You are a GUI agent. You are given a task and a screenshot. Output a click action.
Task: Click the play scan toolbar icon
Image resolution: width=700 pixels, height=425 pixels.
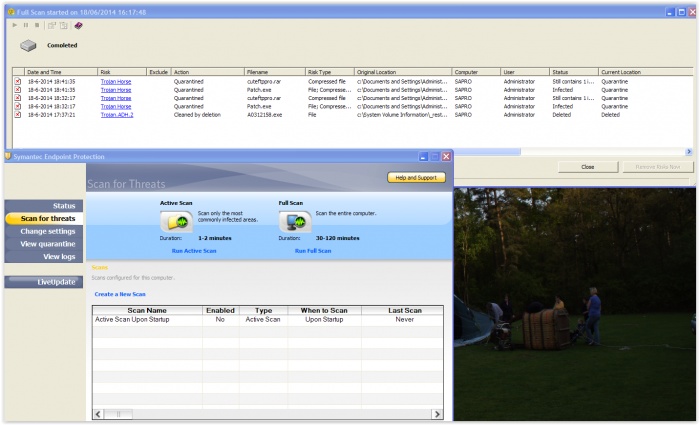(16, 24)
